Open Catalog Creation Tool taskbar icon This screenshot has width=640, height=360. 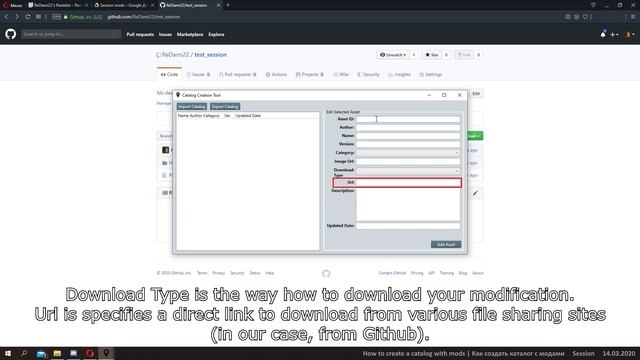coord(106,353)
